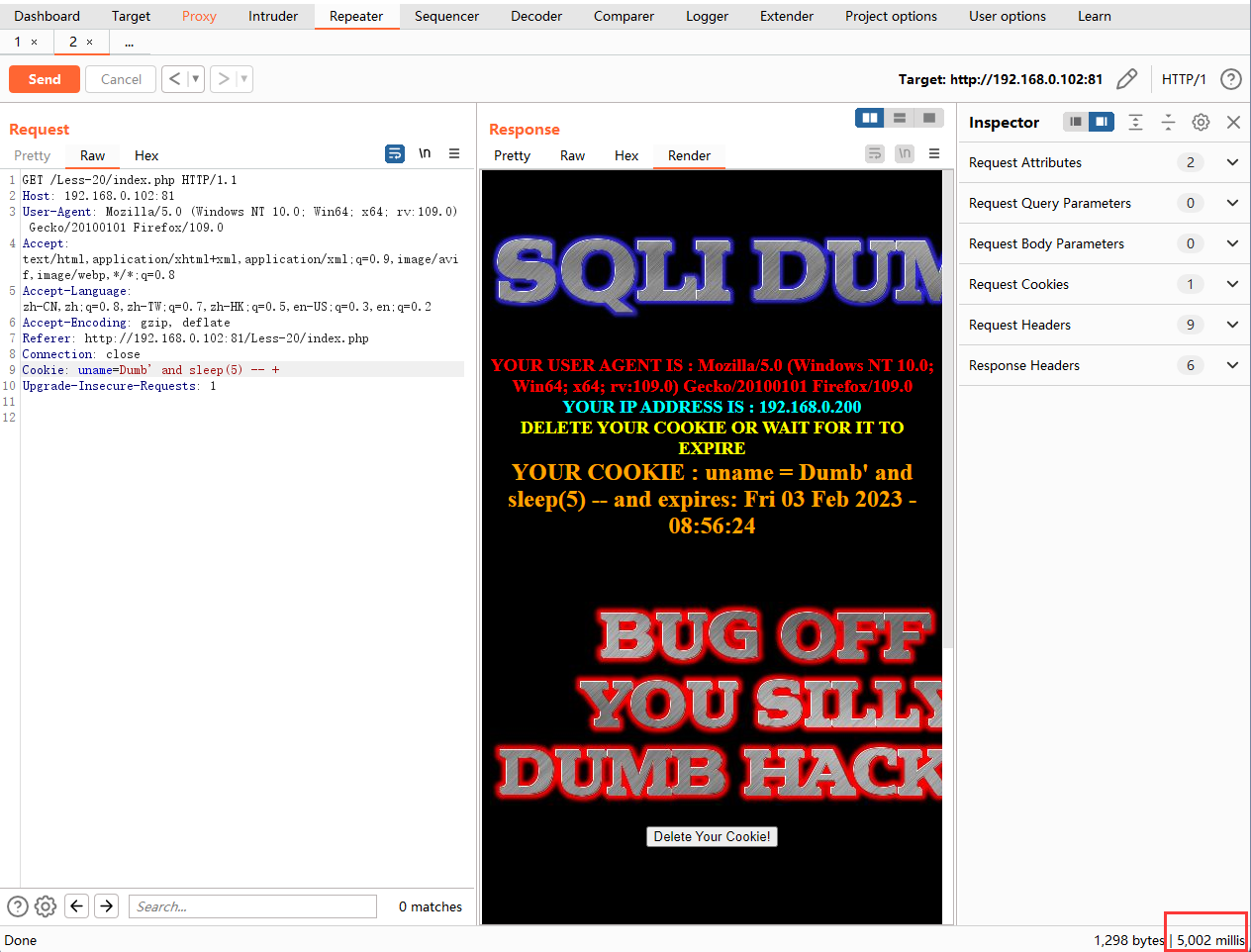Click the Upgrade-Insecure-Requests line
Viewport: 1251px width, 952px height.
pyautogui.click(x=119, y=386)
